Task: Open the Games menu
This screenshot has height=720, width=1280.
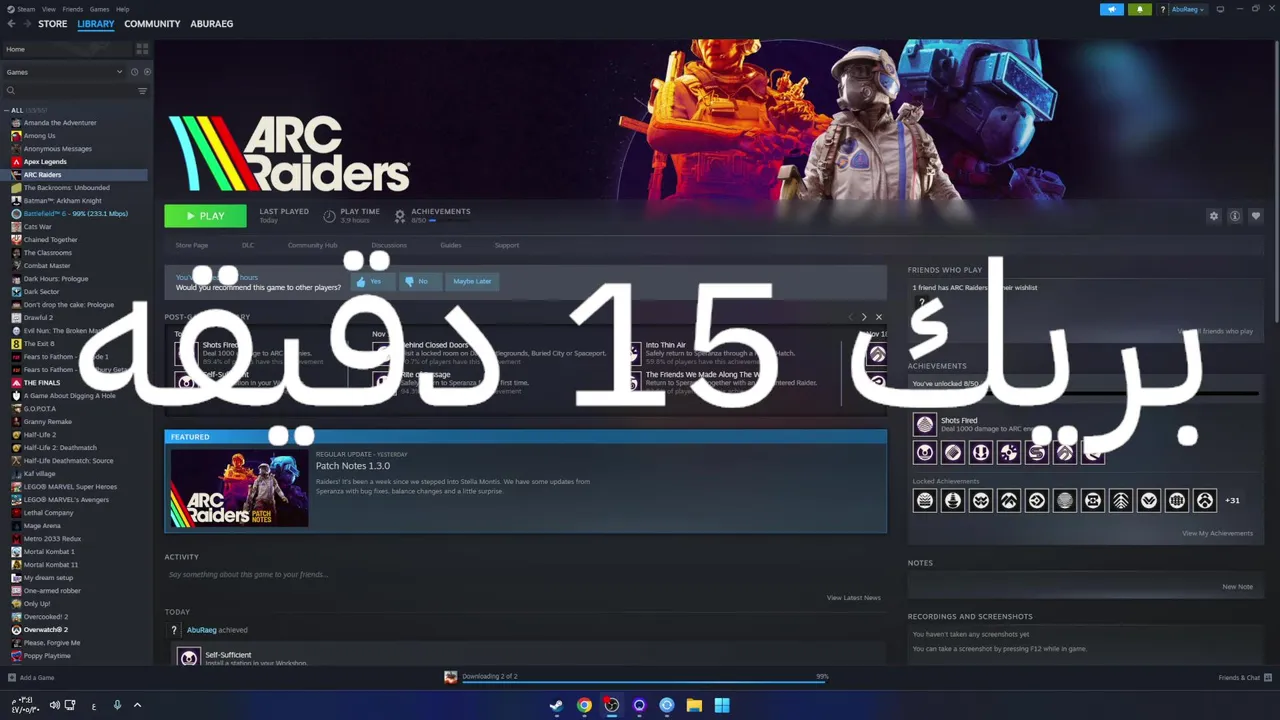Action: (x=100, y=9)
